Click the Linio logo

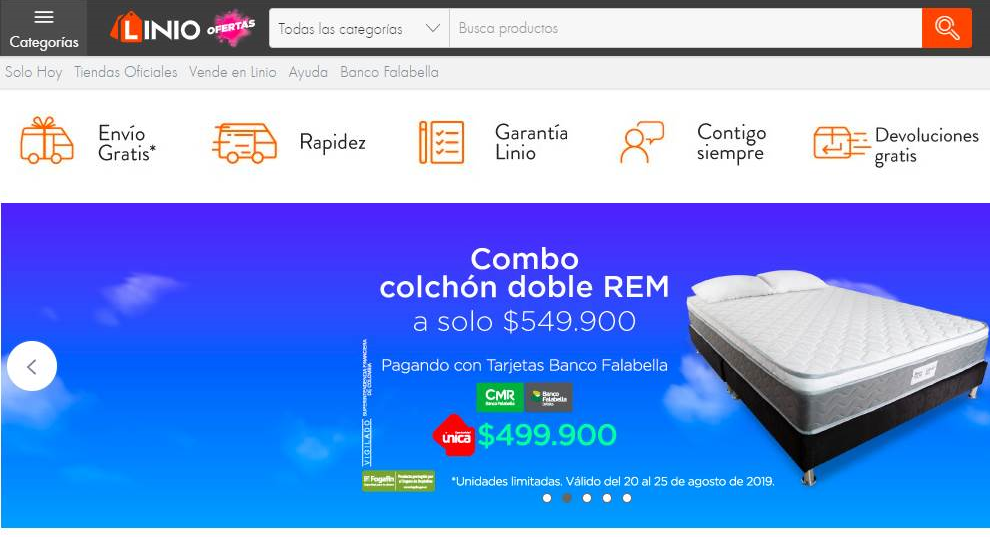(155, 28)
